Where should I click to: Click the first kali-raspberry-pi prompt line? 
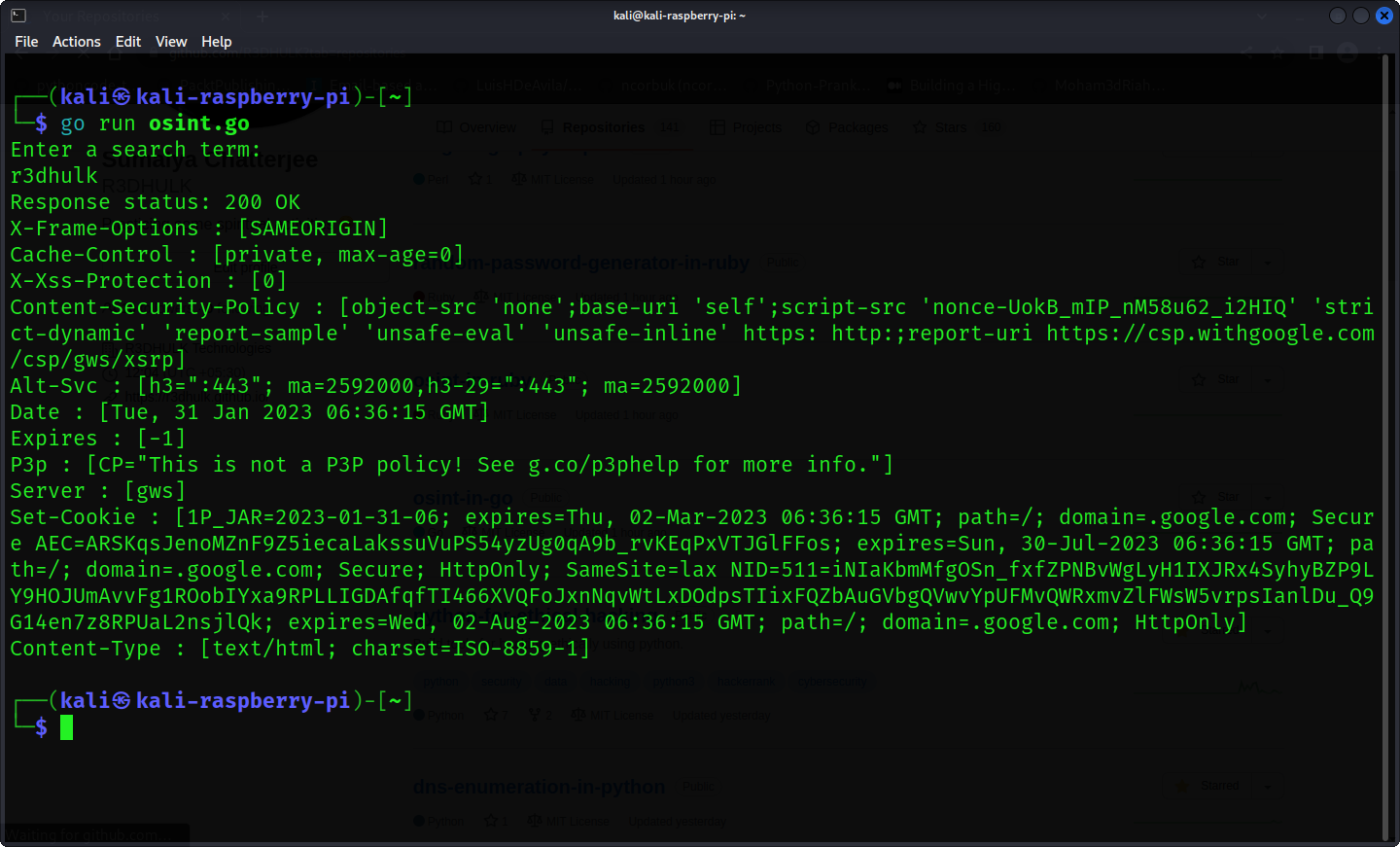[x=212, y=97]
